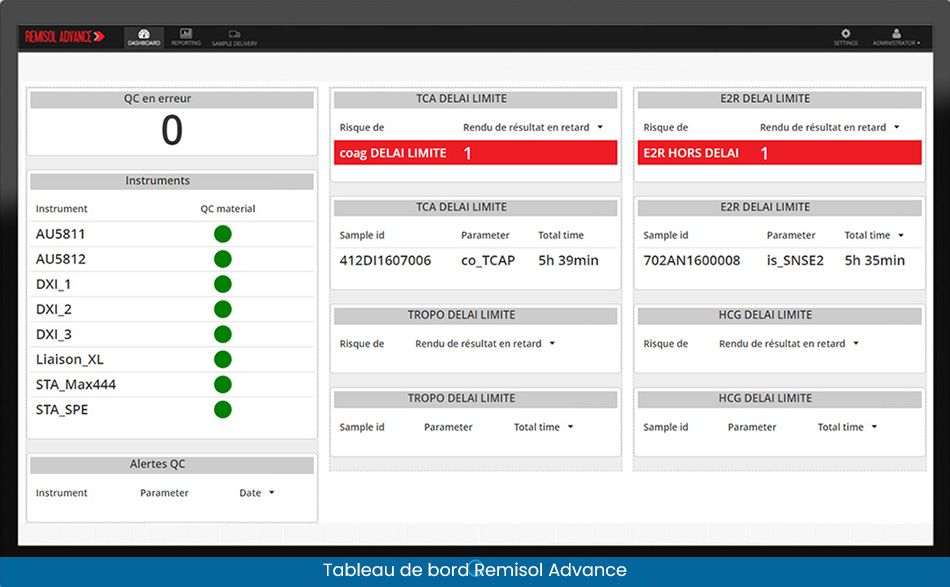950x587 pixels.
Task: Click the green QC dot for AU5811
Action: (223, 234)
